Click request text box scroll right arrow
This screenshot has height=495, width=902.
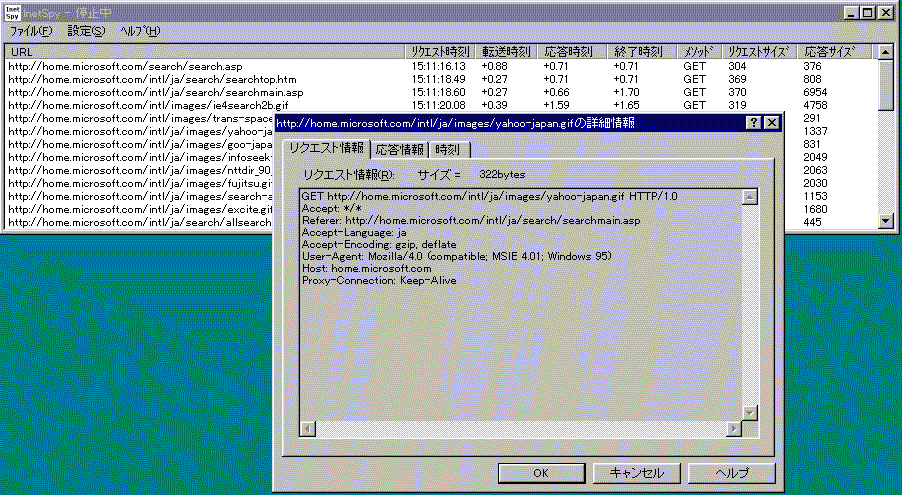734,428
